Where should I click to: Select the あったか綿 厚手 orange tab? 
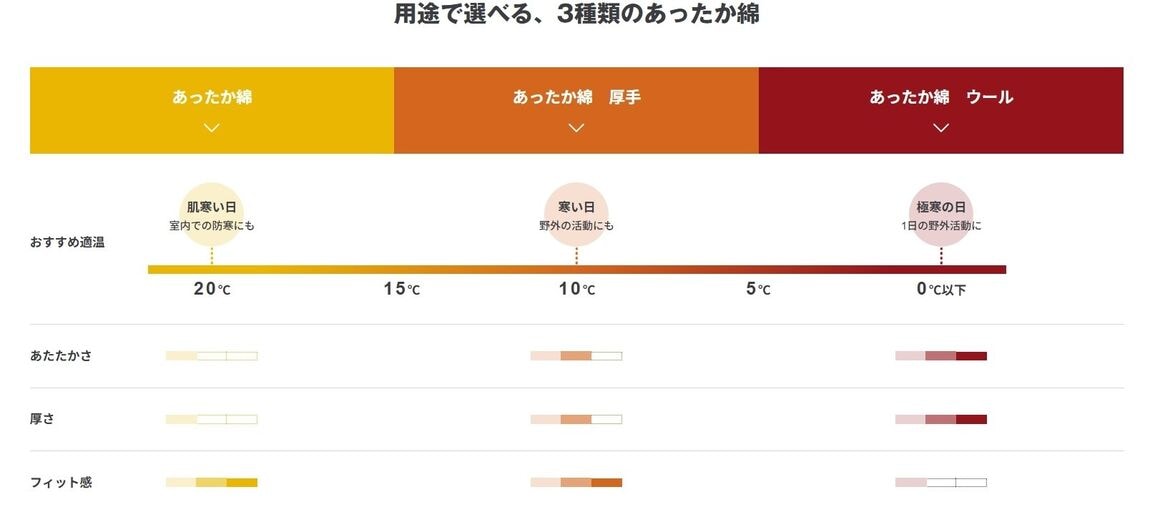(576, 98)
